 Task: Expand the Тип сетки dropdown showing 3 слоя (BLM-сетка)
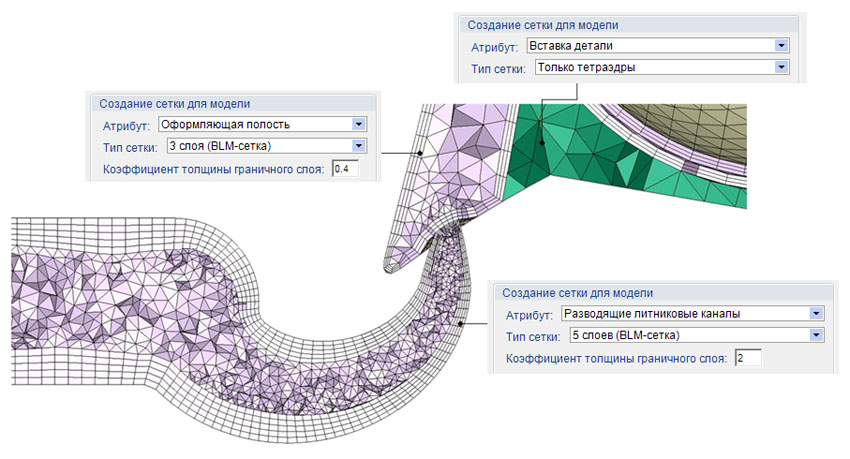pos(358,146)
